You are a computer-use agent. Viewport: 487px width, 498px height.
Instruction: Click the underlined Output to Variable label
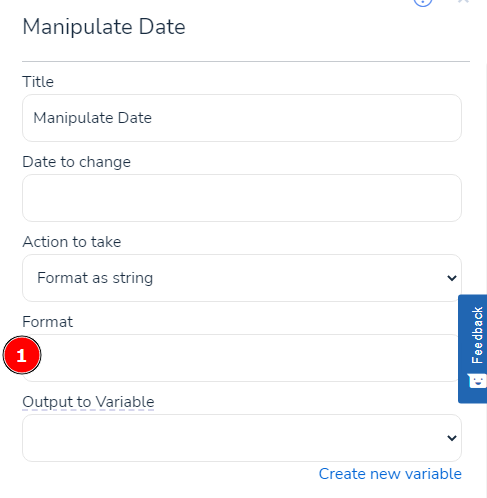coord(88,402)
